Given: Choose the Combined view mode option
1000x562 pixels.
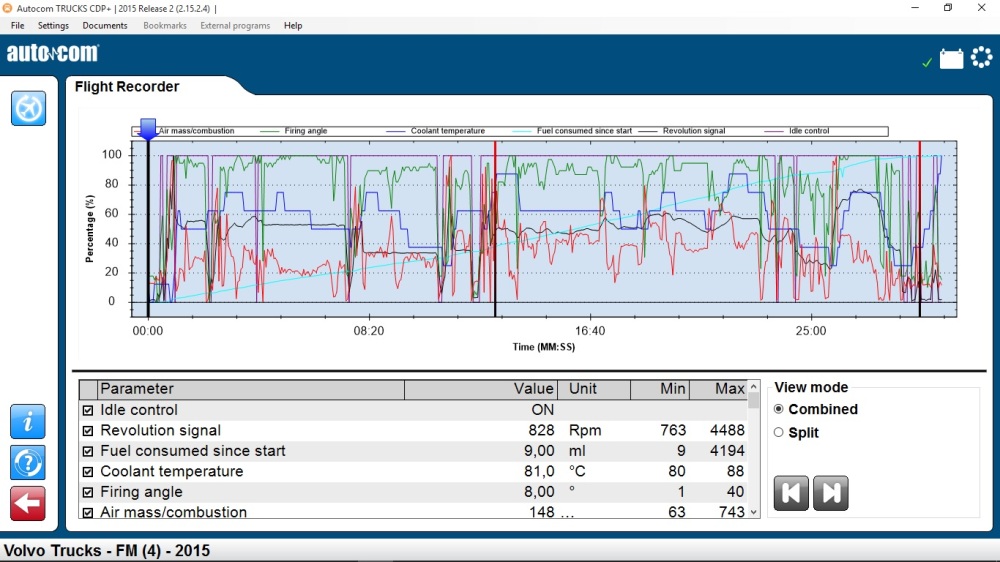Looking at the screenshot, I should 779,409.
